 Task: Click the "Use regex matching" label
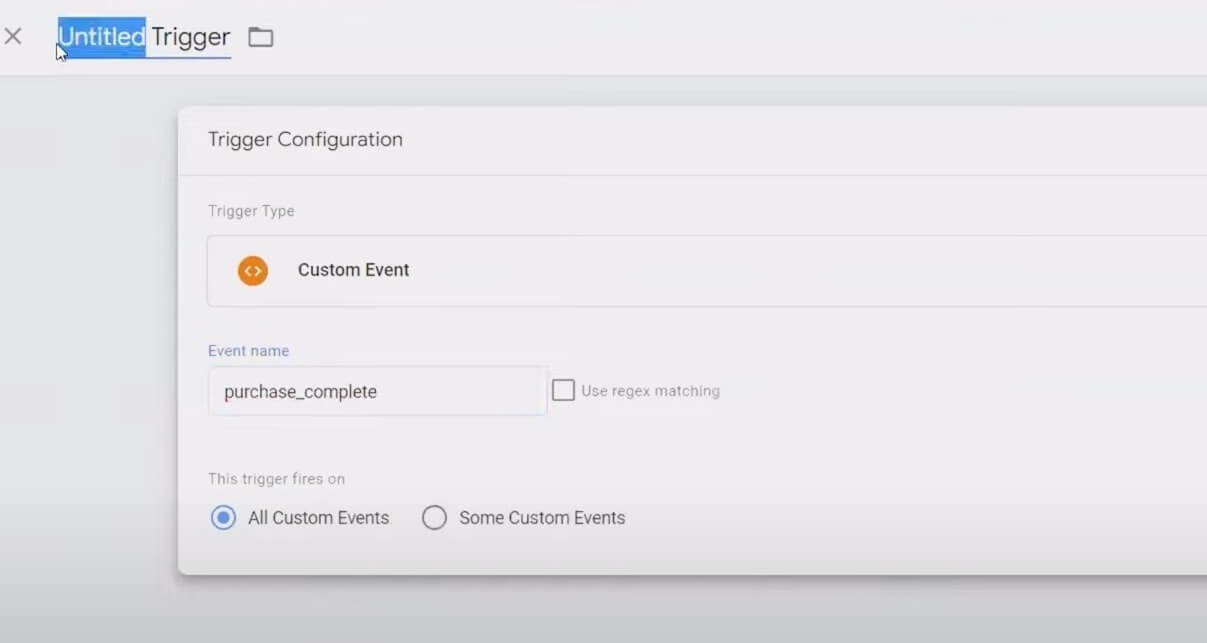point(649,390)
